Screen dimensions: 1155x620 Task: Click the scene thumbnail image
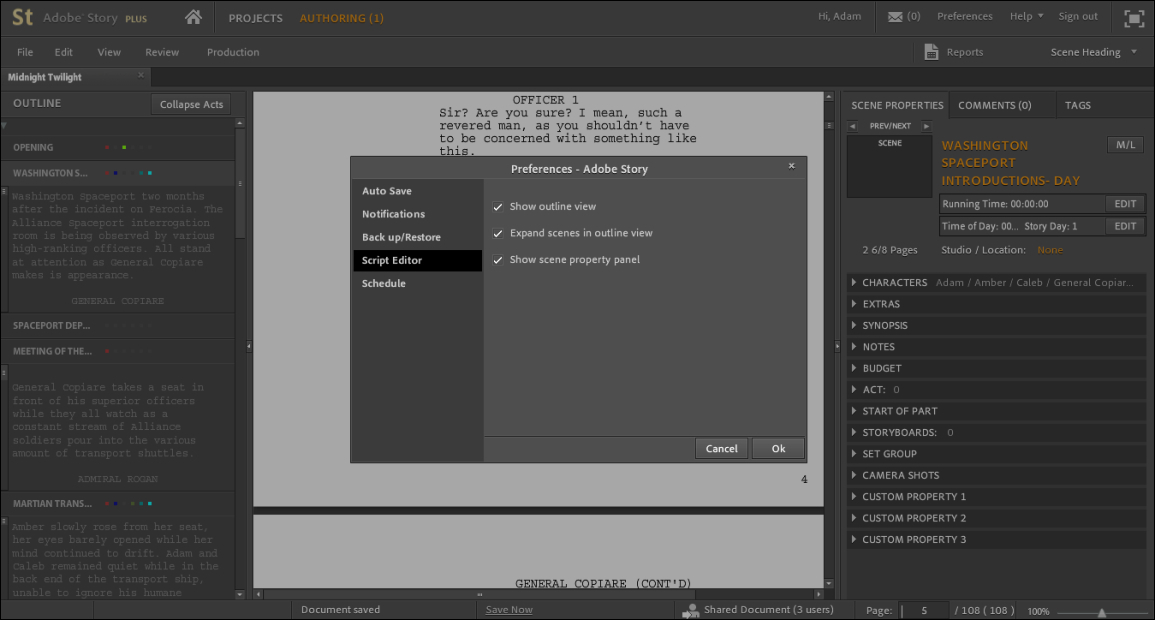(x=889, y=166)
